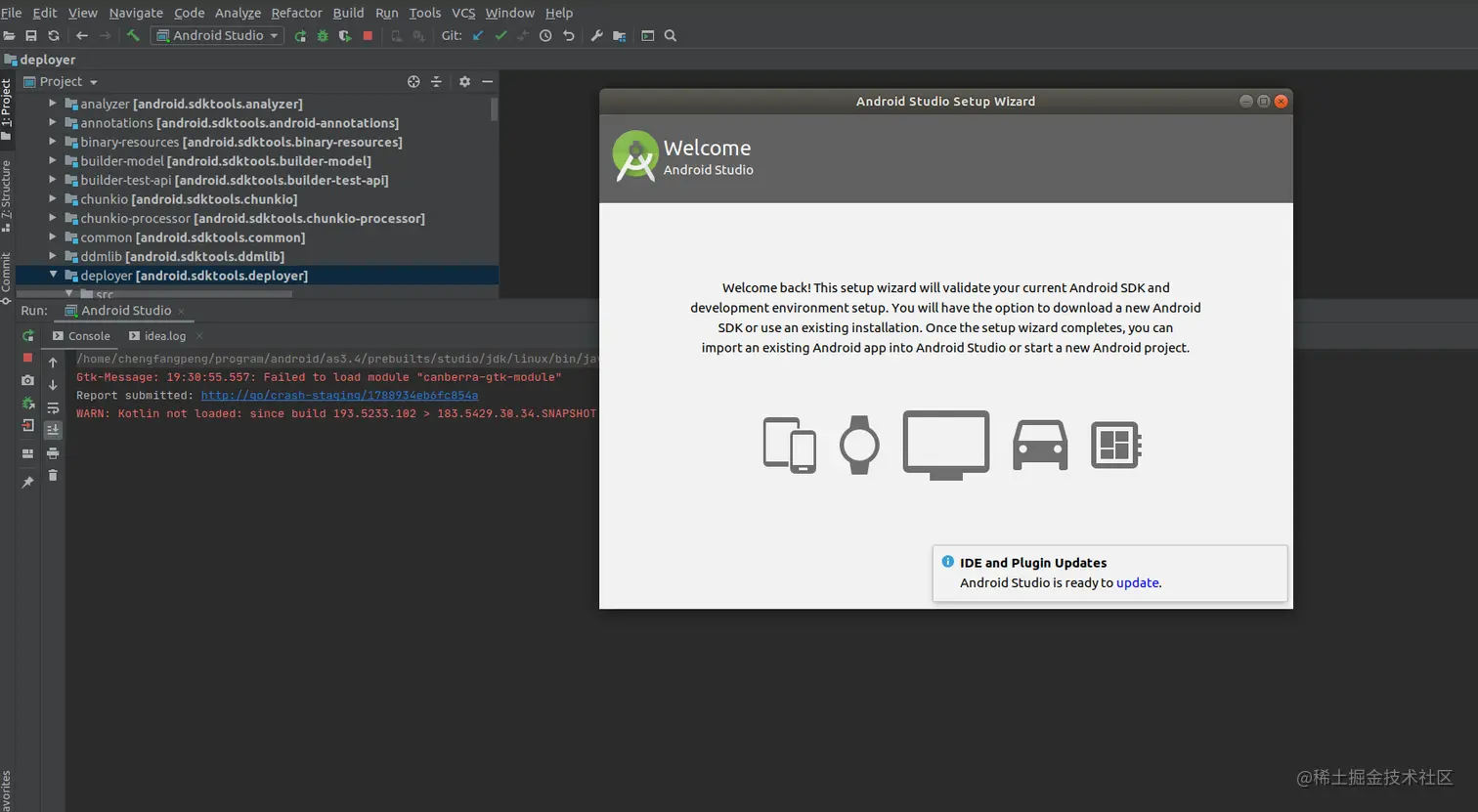Screen dimensions: 1478x812
Task: Open the Android Studio run configuration dropdown
Action: (x=217, y=36)
